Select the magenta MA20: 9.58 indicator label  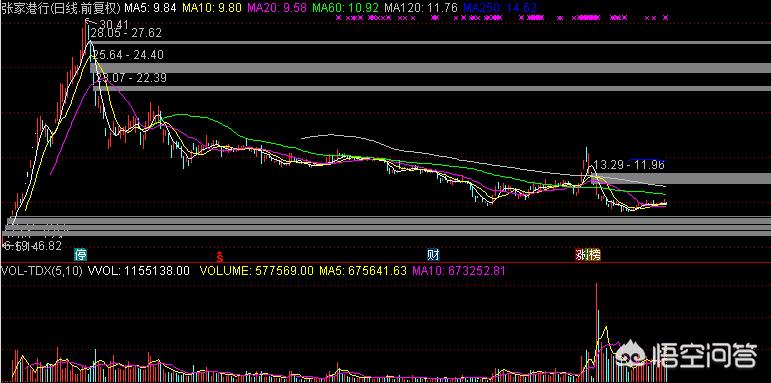(277, 7)
